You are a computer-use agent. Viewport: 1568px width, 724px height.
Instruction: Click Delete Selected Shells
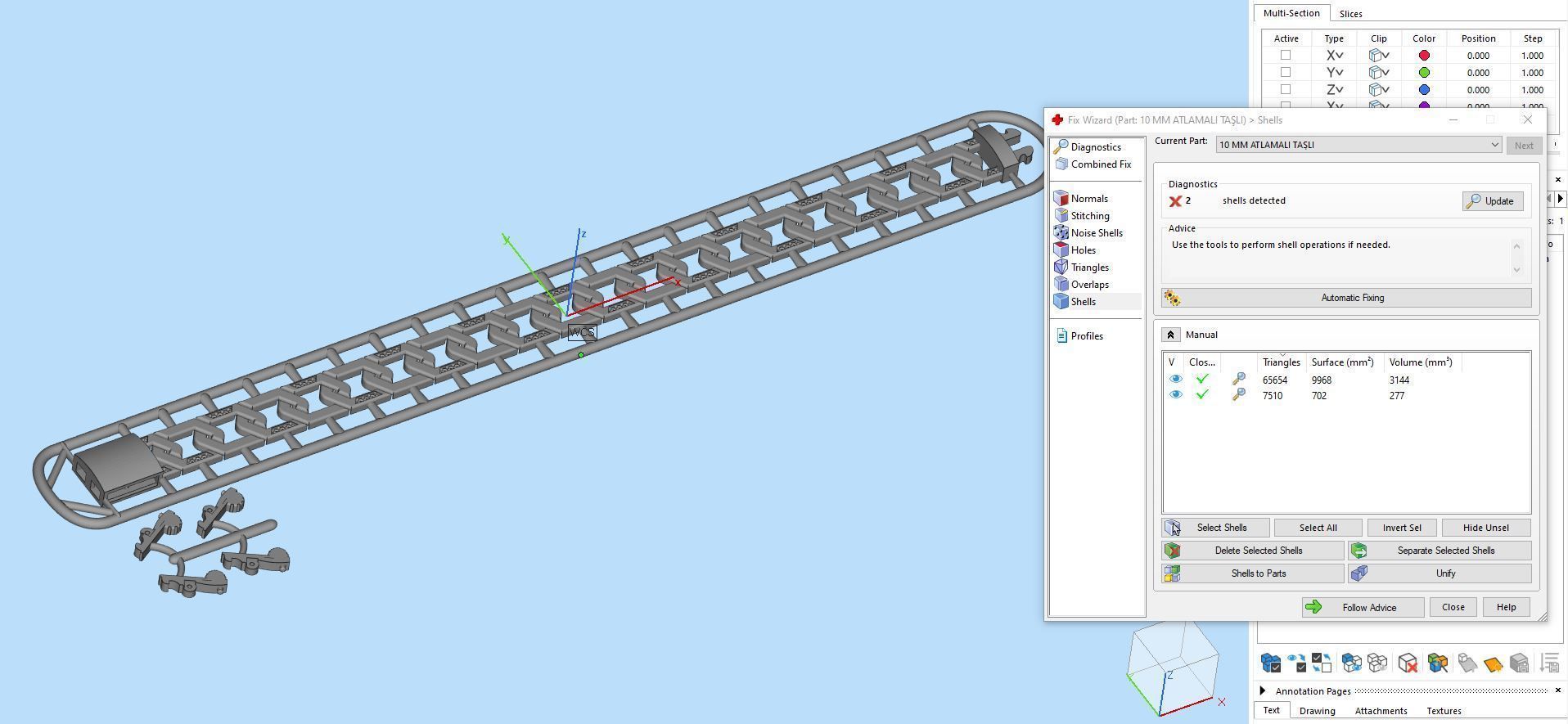(1252, 551)
